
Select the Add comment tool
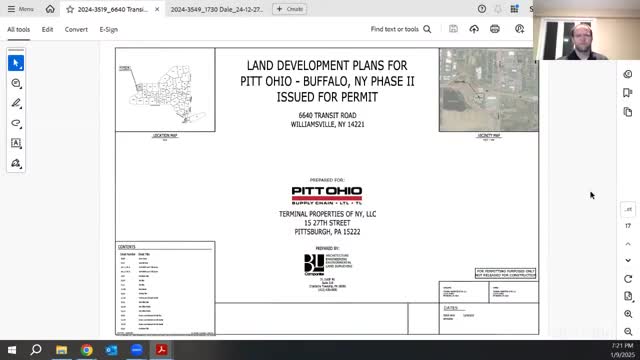coord(16,83)
